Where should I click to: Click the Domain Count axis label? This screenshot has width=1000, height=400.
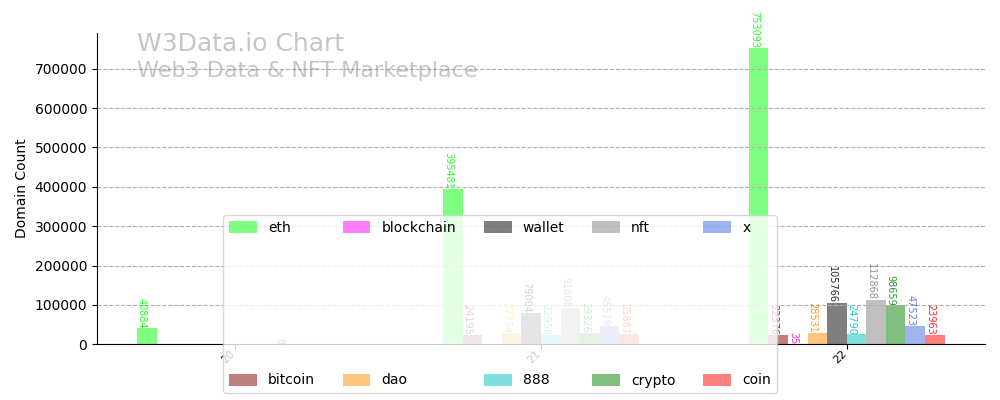coord(21,188)
